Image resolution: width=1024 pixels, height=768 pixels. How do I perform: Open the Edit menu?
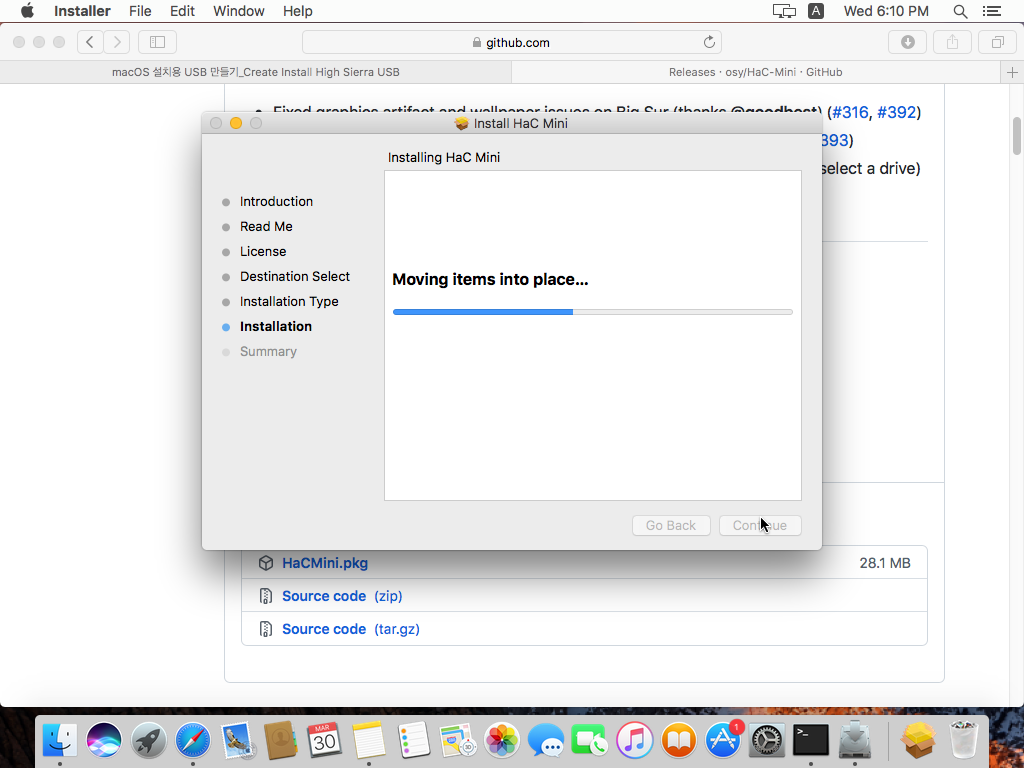click(182, 11)
